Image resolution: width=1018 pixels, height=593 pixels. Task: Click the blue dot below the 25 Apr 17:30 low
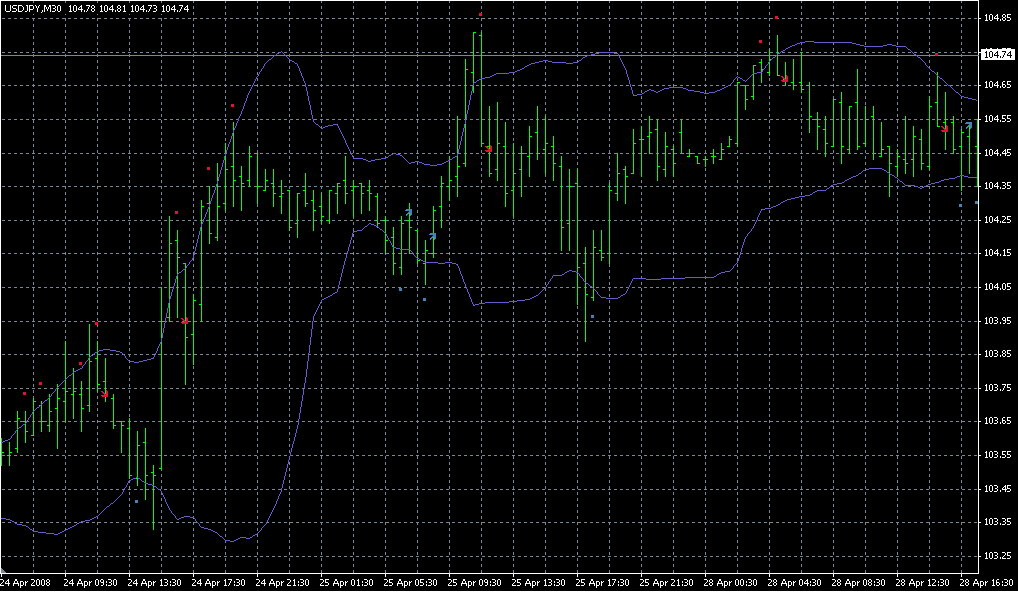[x=593, y=316]
